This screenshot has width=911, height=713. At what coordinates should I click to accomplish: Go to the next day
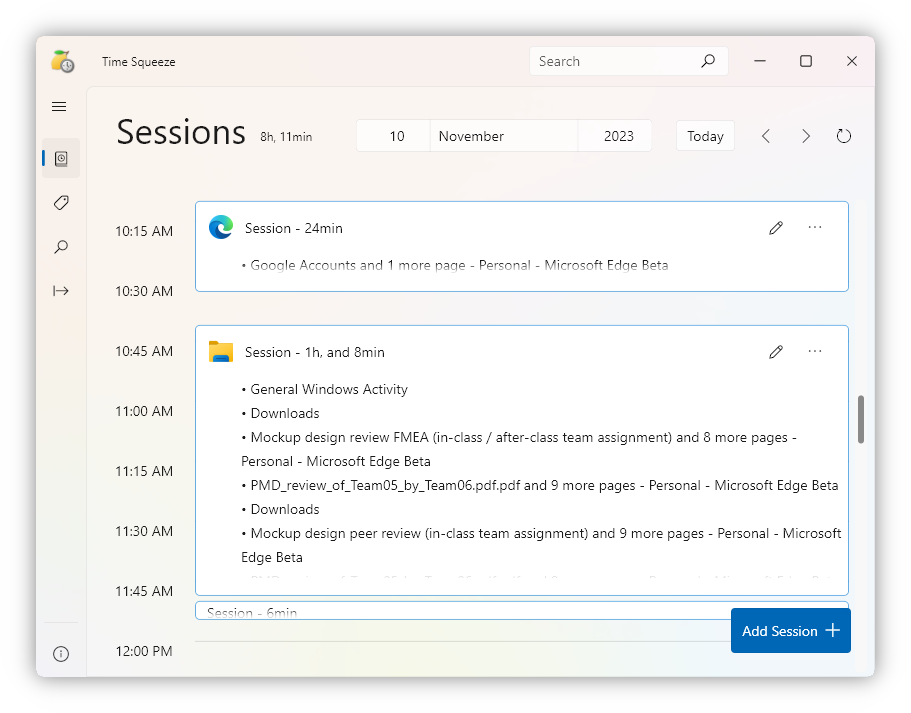click(806, 136)
